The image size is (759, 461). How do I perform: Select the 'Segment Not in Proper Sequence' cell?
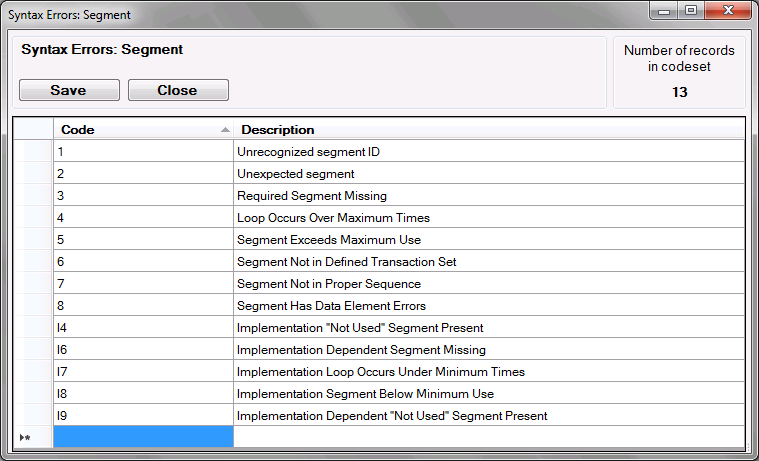[x=488, y=284]
